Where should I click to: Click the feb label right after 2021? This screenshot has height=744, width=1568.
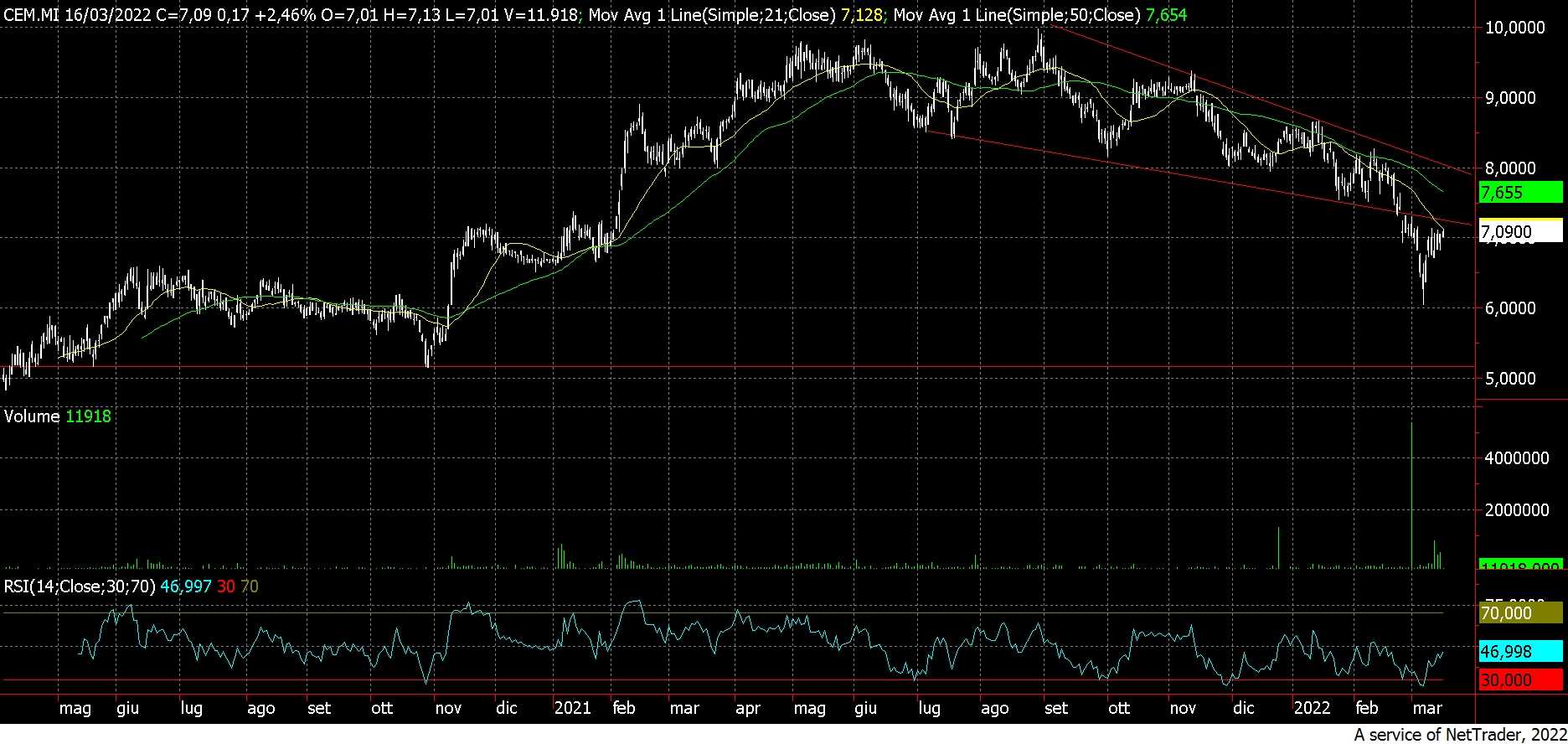pyautogui.click(x=624, y=708)
